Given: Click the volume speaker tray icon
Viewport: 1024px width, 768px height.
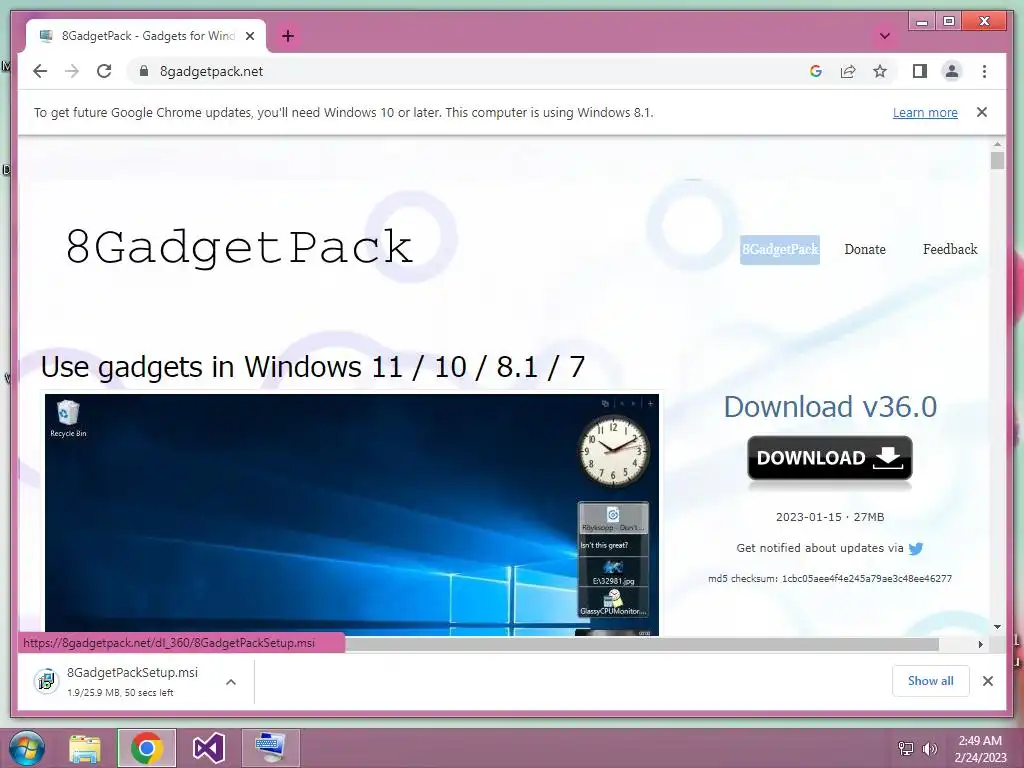Looking at the screenshot, I should coord(929,748).
